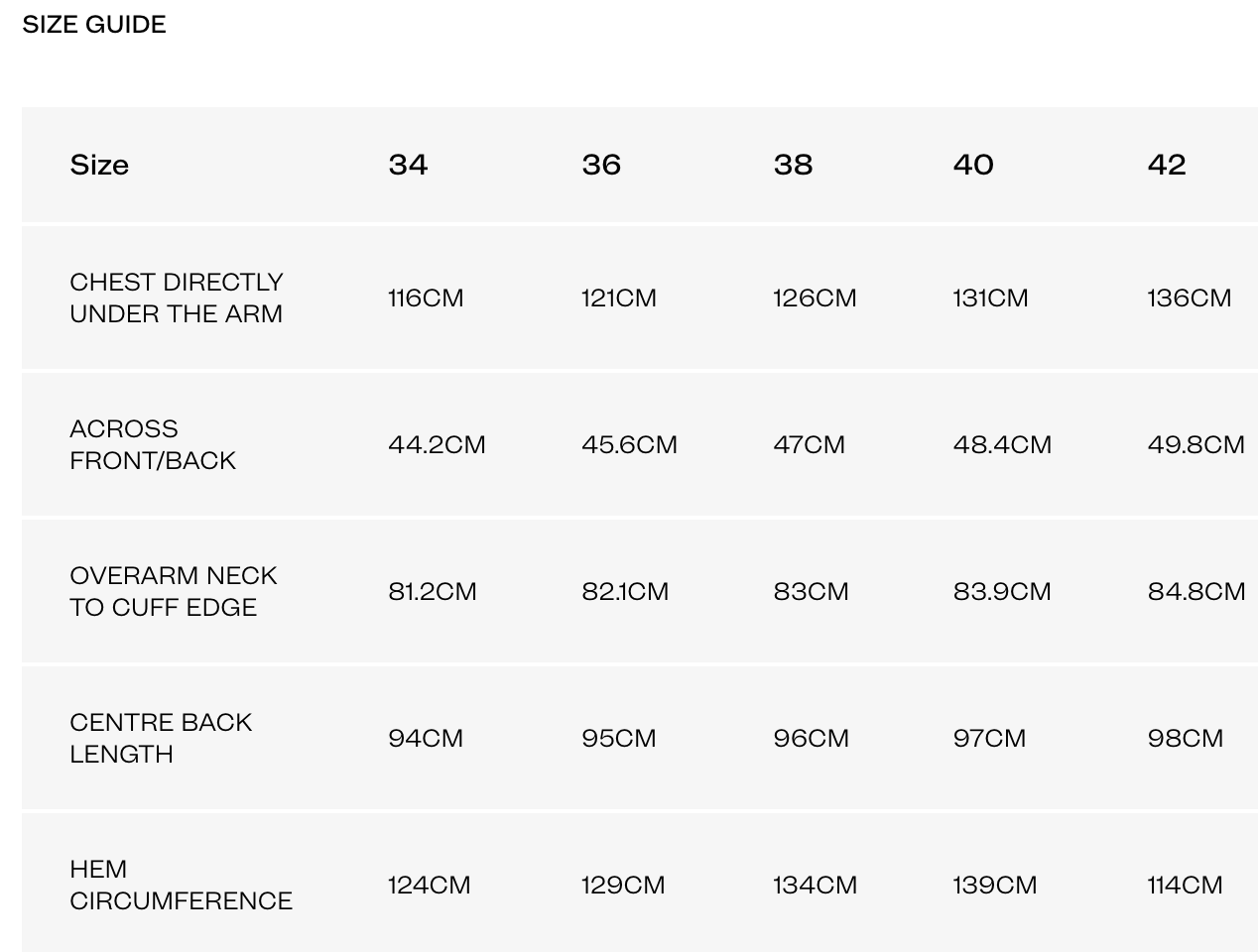Click the size 34 column header
Image resolution: width=1258 pixels, height=952 pixels.
pyautogui.click(x=408, y=165)
